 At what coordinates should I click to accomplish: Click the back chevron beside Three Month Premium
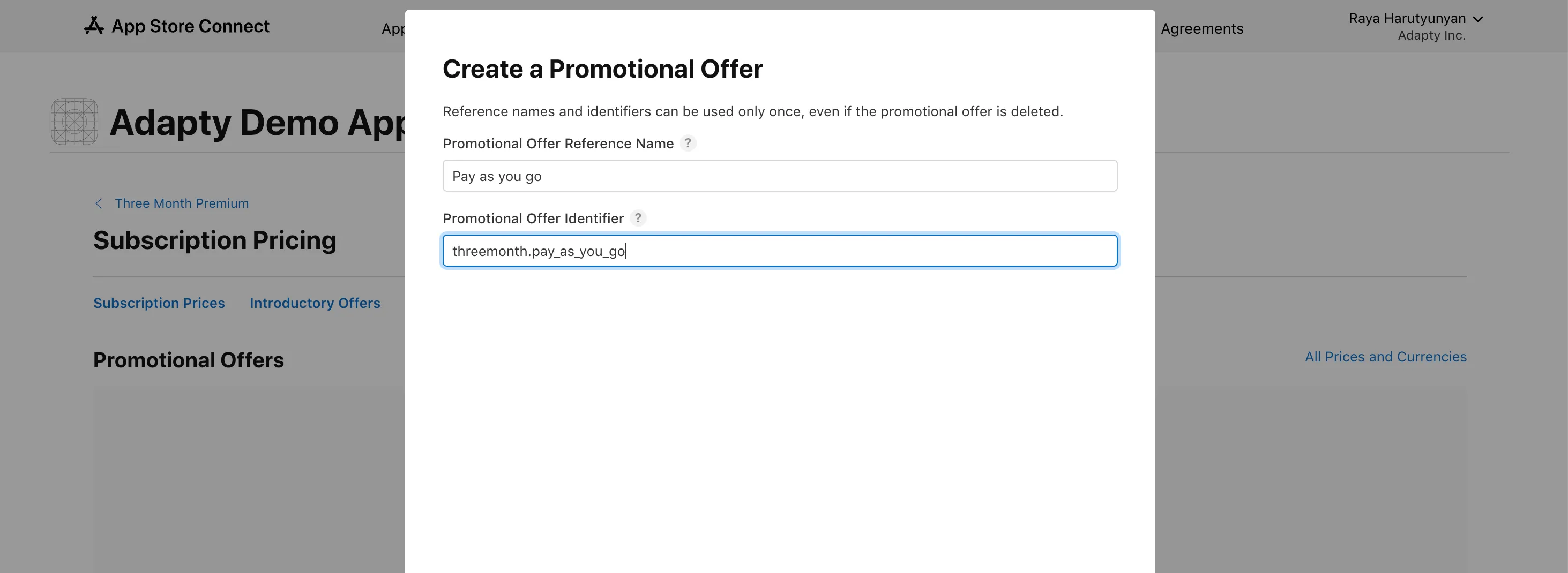(99, 203)
